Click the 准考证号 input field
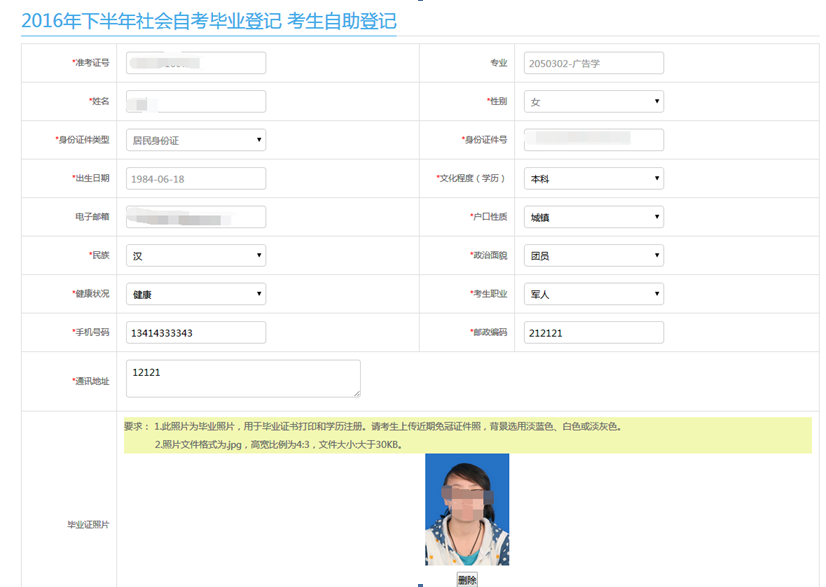This screenshot has height=587, width=826. pyautogui.click(x=196, y=63)
